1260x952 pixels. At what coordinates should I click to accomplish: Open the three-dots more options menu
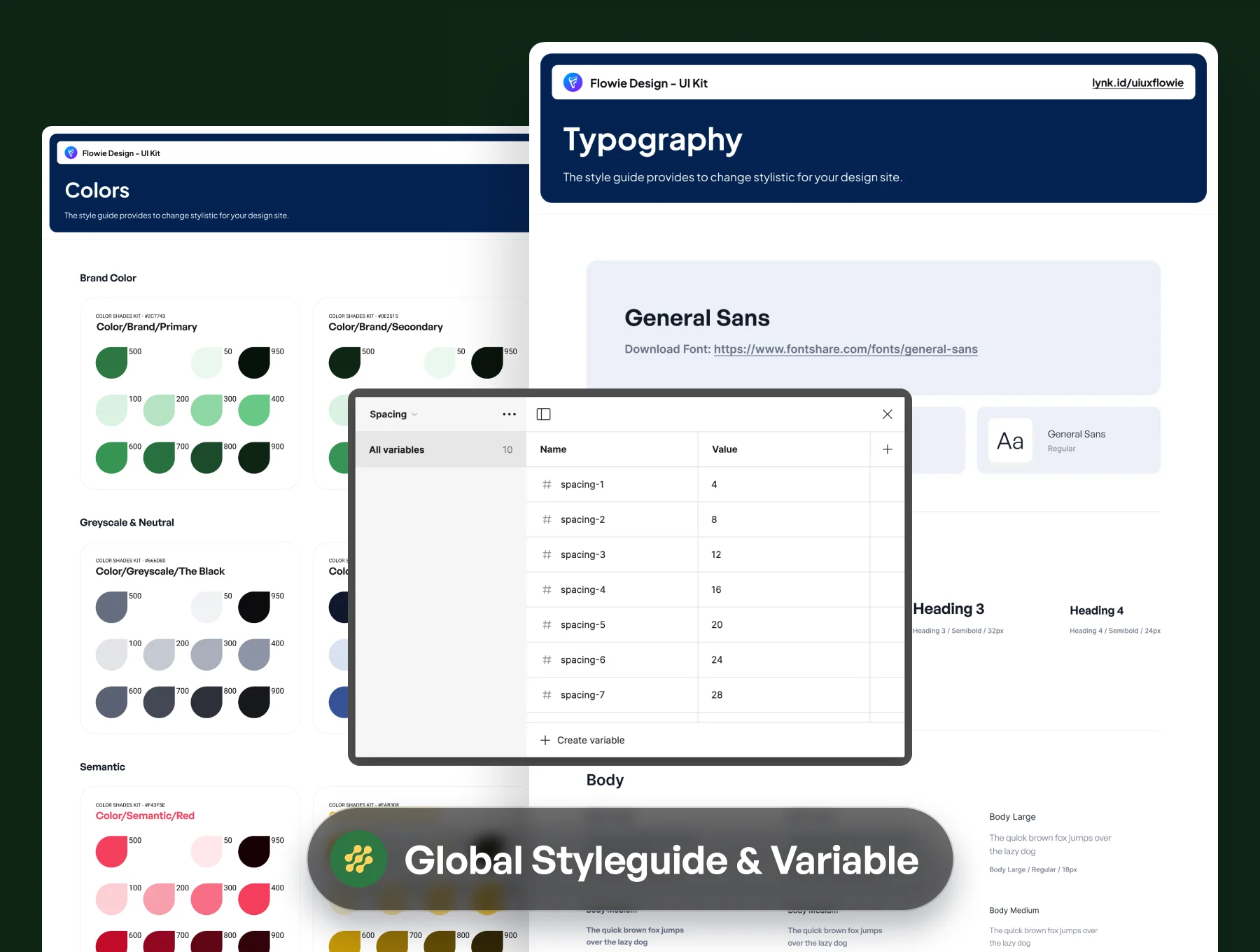pyautogui.click(x=509, y=414)
